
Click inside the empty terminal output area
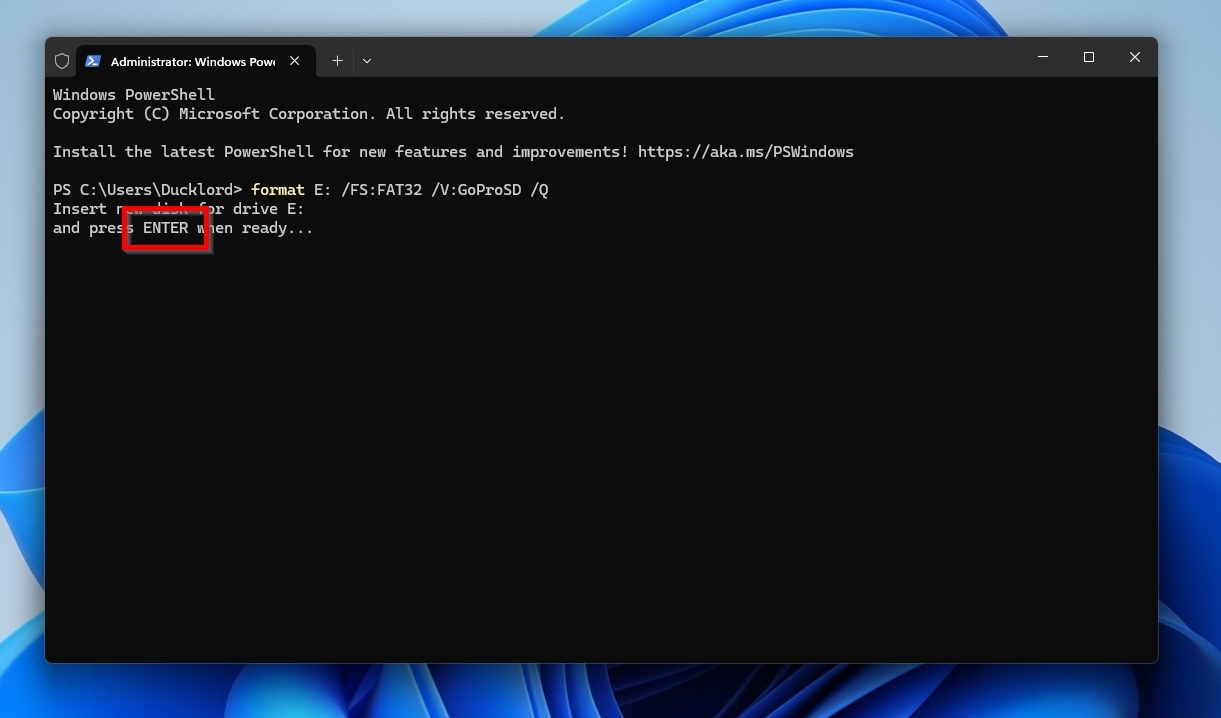(x=600, y=430)
